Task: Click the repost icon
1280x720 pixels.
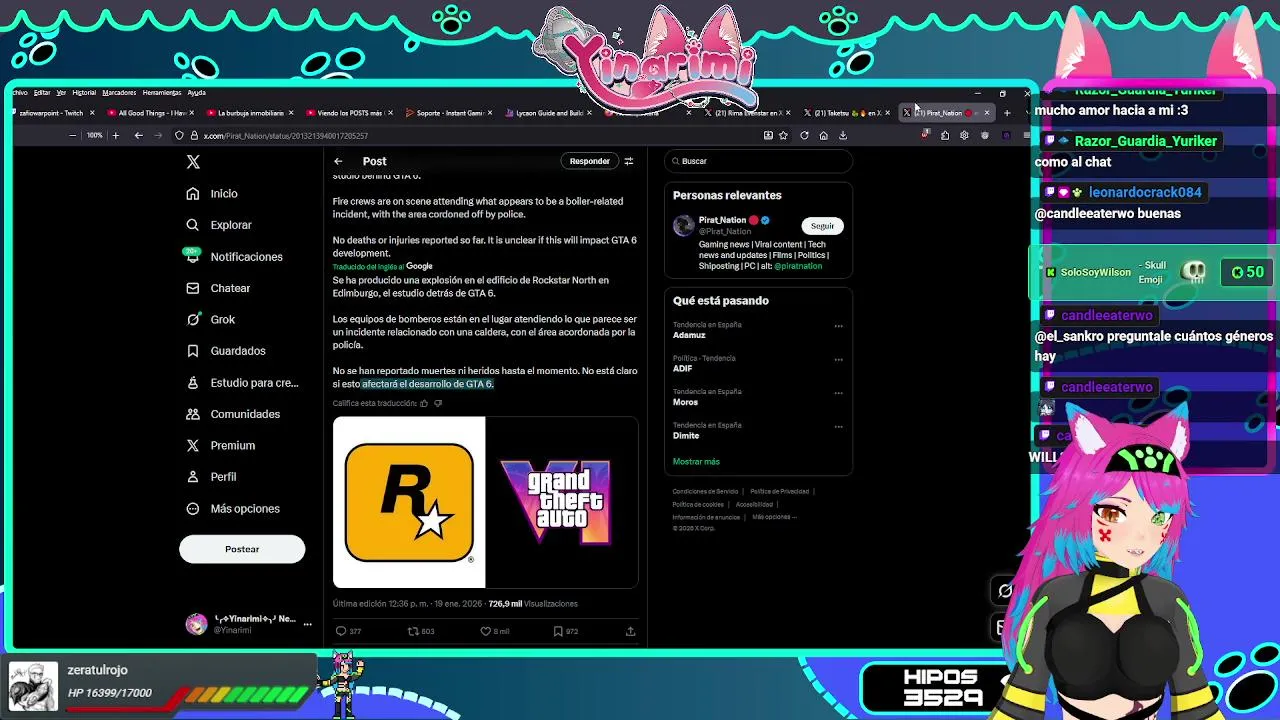Action: (x=413, y=631)
